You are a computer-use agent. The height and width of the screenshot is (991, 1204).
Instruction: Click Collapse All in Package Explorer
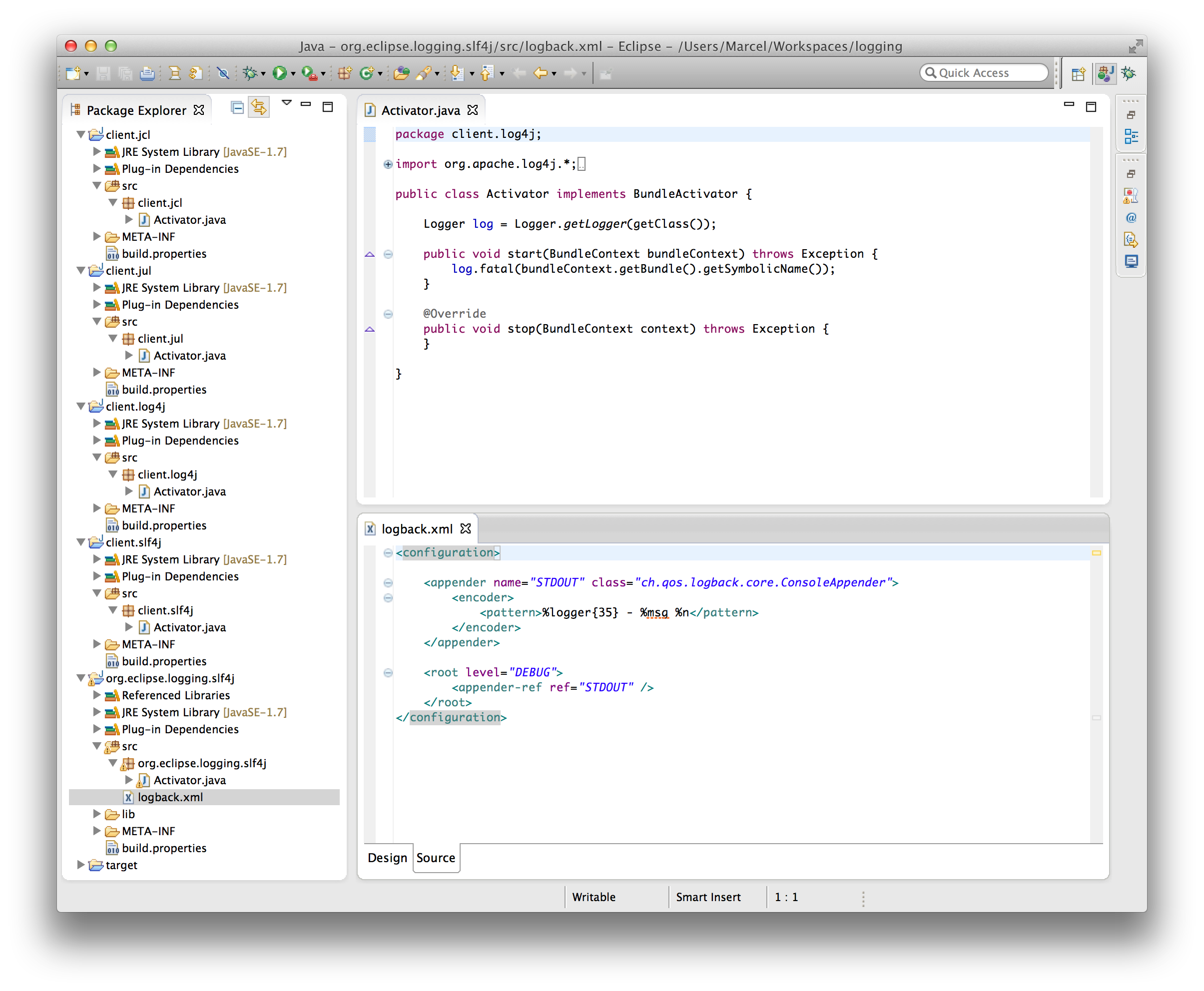pyautogui.click(x=237, y=107)
